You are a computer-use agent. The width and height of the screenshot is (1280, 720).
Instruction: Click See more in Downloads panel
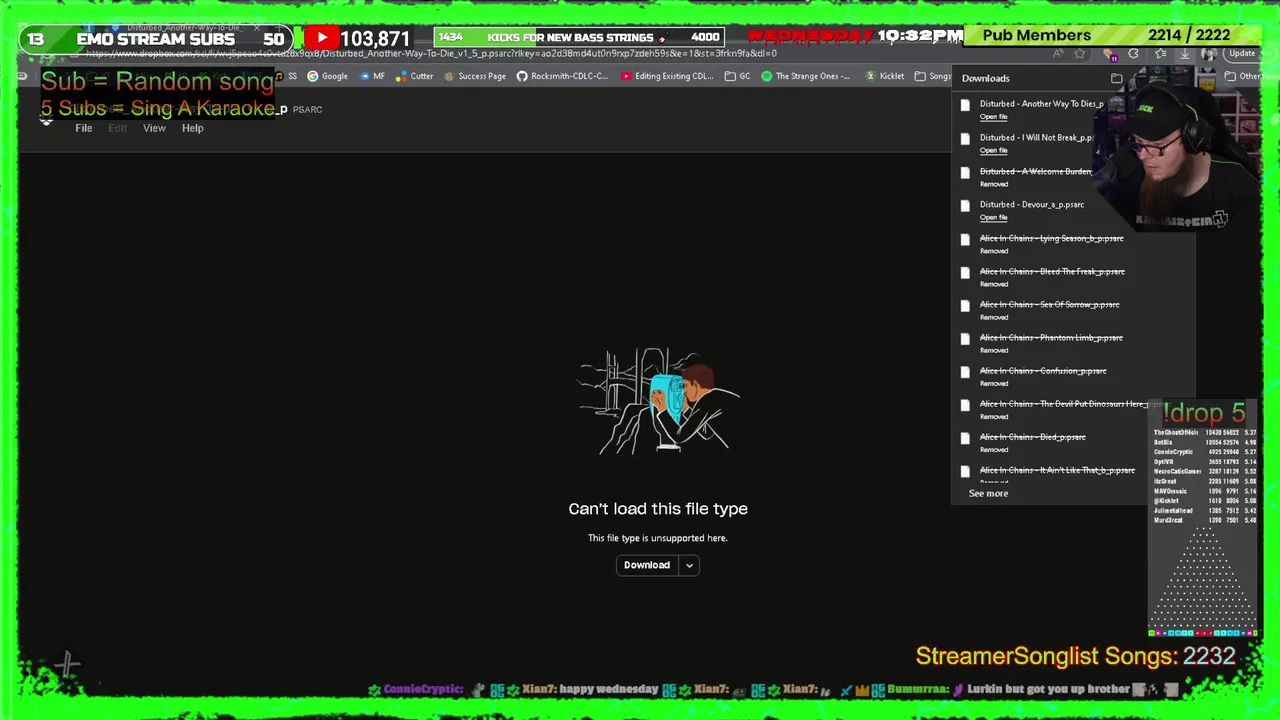click(x=988, y=493)
